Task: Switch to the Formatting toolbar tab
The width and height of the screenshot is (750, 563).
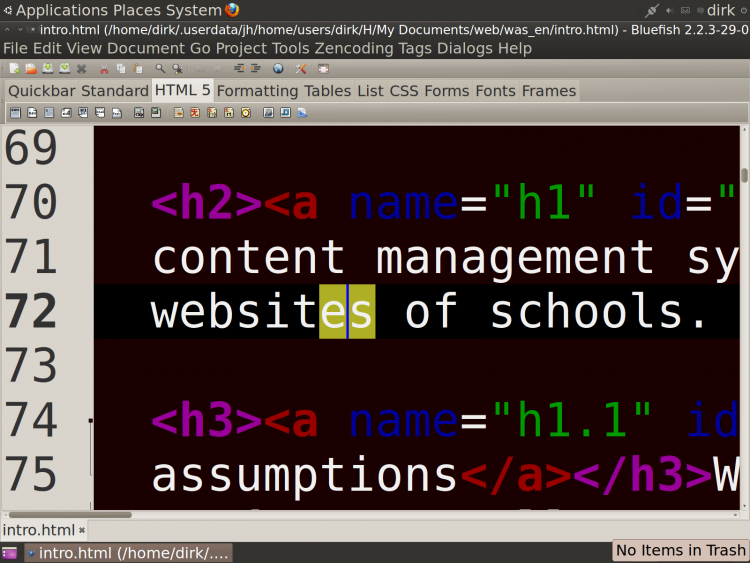Action: tap(257, 91)
